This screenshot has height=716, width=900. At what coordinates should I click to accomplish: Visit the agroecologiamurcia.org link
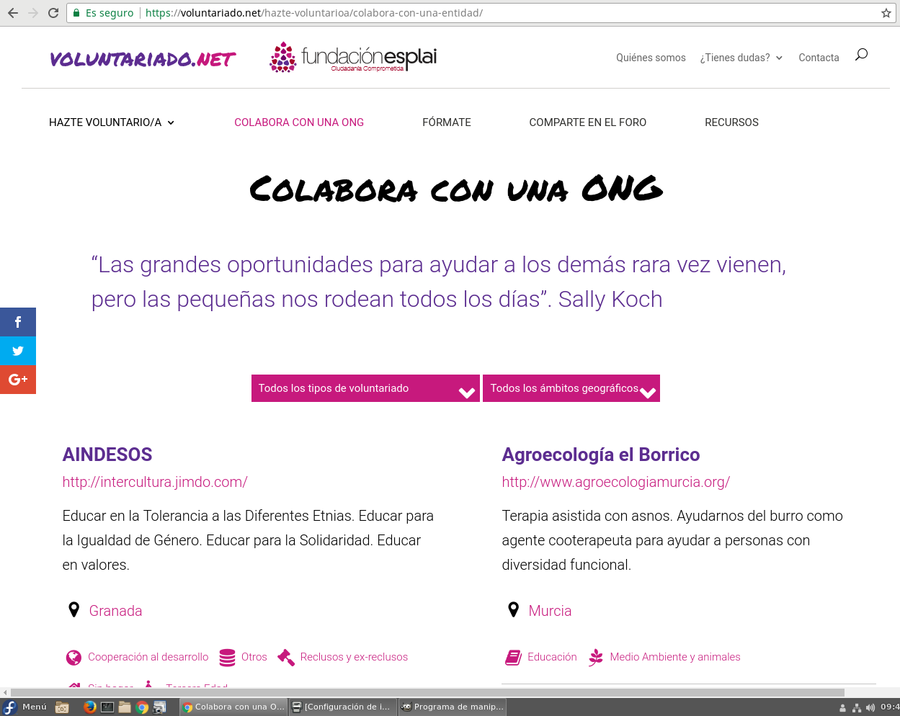tap(615, 482)
